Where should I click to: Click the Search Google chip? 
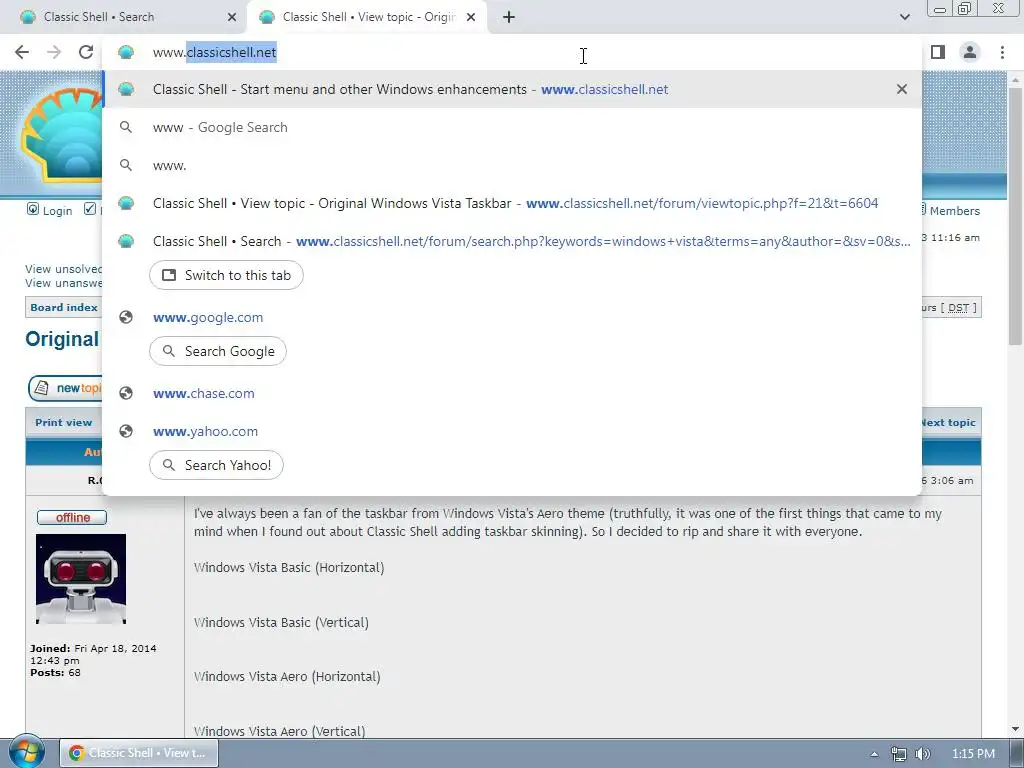(x=217, y=351)
